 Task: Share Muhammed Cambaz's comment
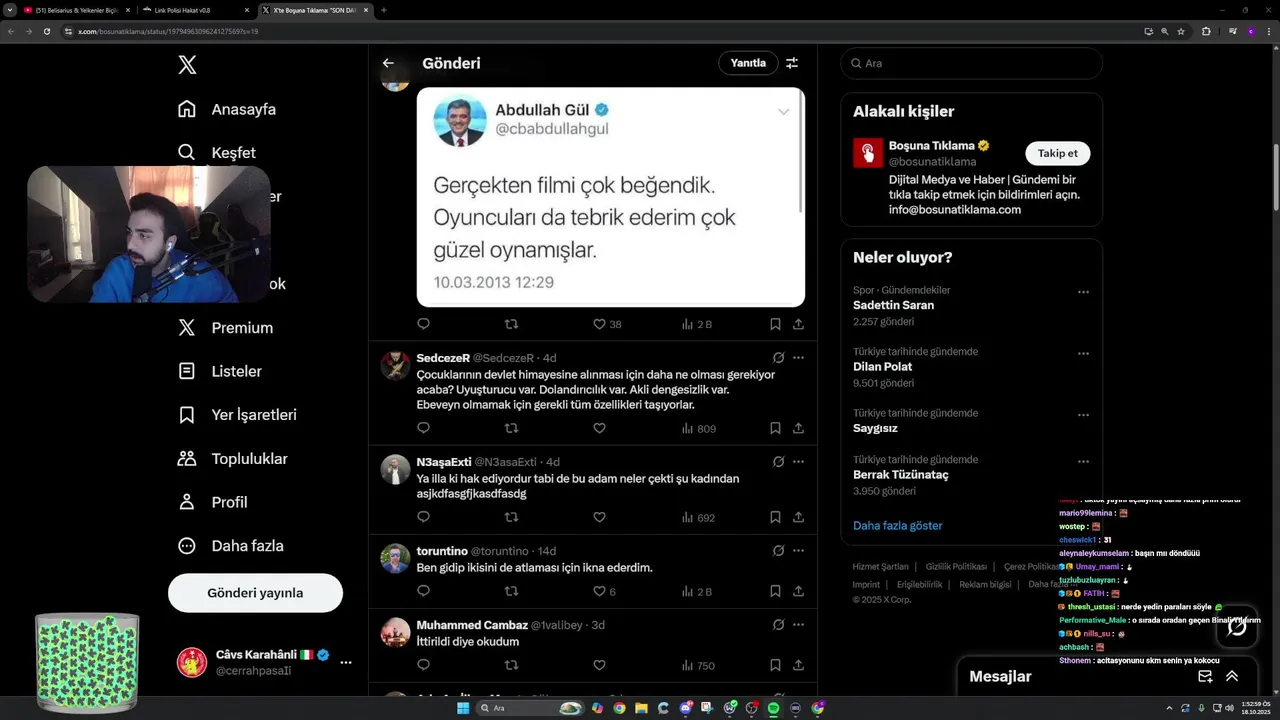(798, 665)
